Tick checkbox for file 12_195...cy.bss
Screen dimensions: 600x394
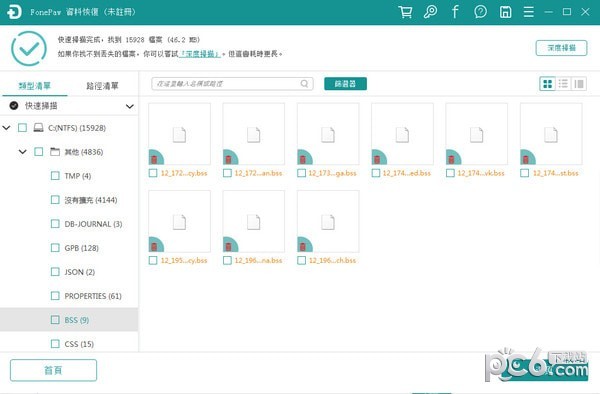pos(153,260)
